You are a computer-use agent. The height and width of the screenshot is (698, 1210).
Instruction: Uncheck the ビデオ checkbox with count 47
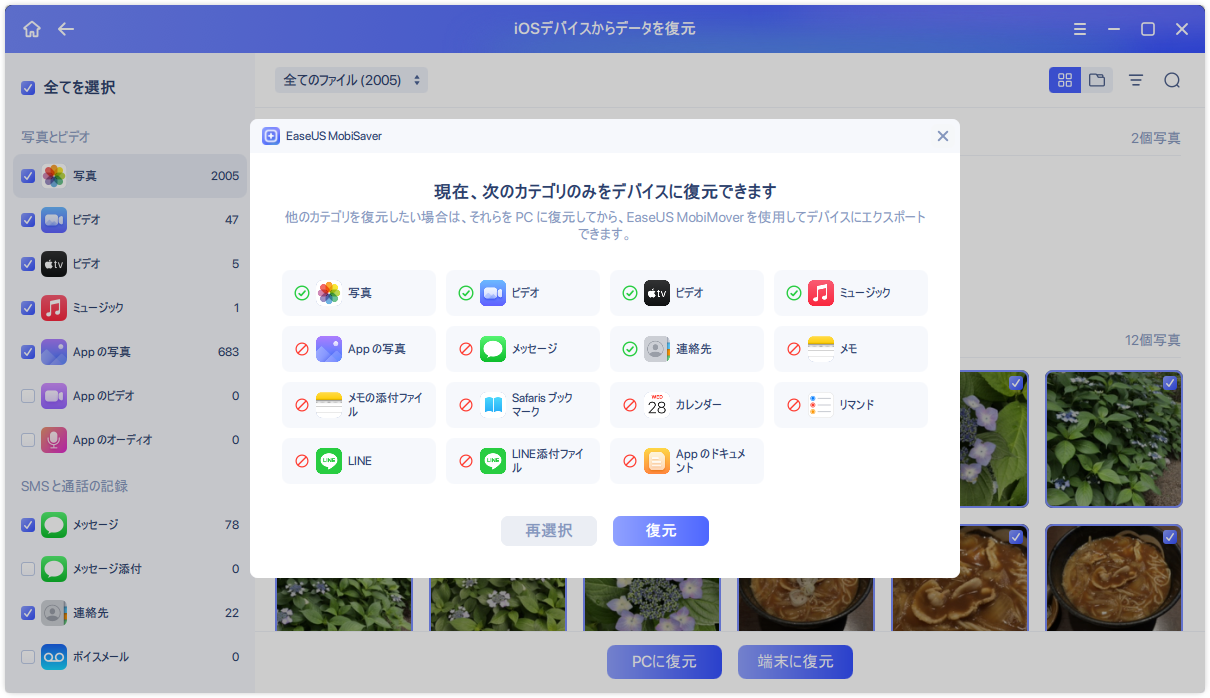coord(28,220)
